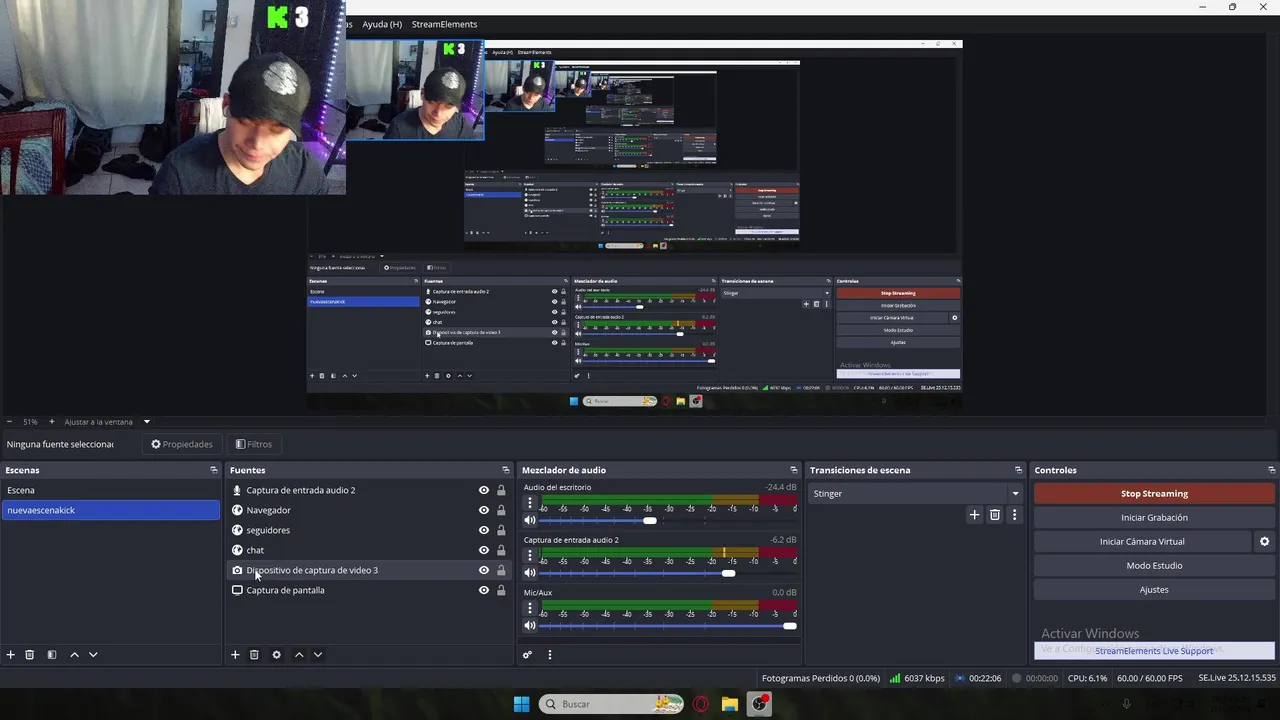Open virtual camera settings gear icon

[x=1264, y=541]
